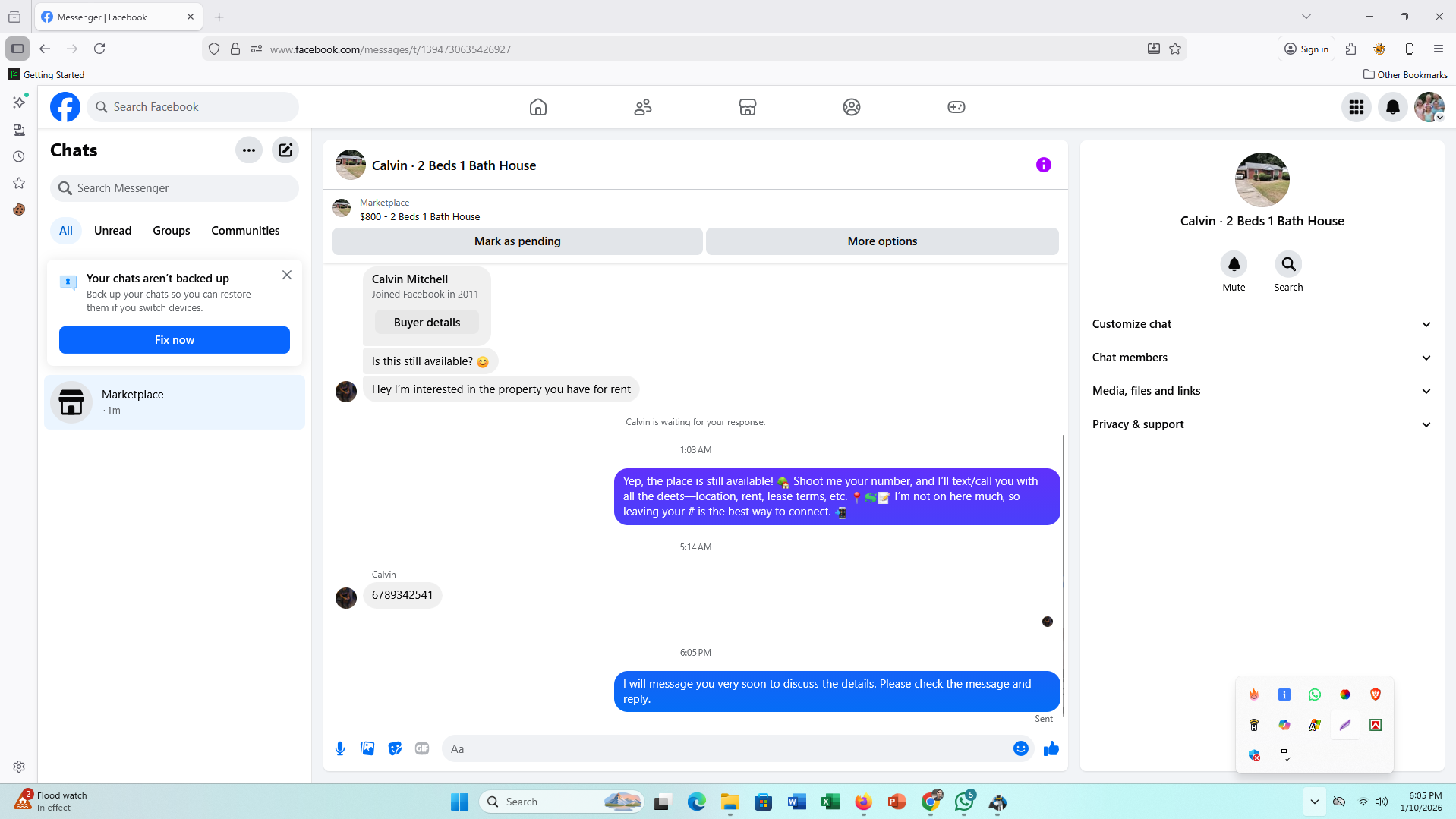The width and height of the screenshot is (1456, 819).
Task: Open the Friends icon in top navigation
Action: (x=643, y=107)
